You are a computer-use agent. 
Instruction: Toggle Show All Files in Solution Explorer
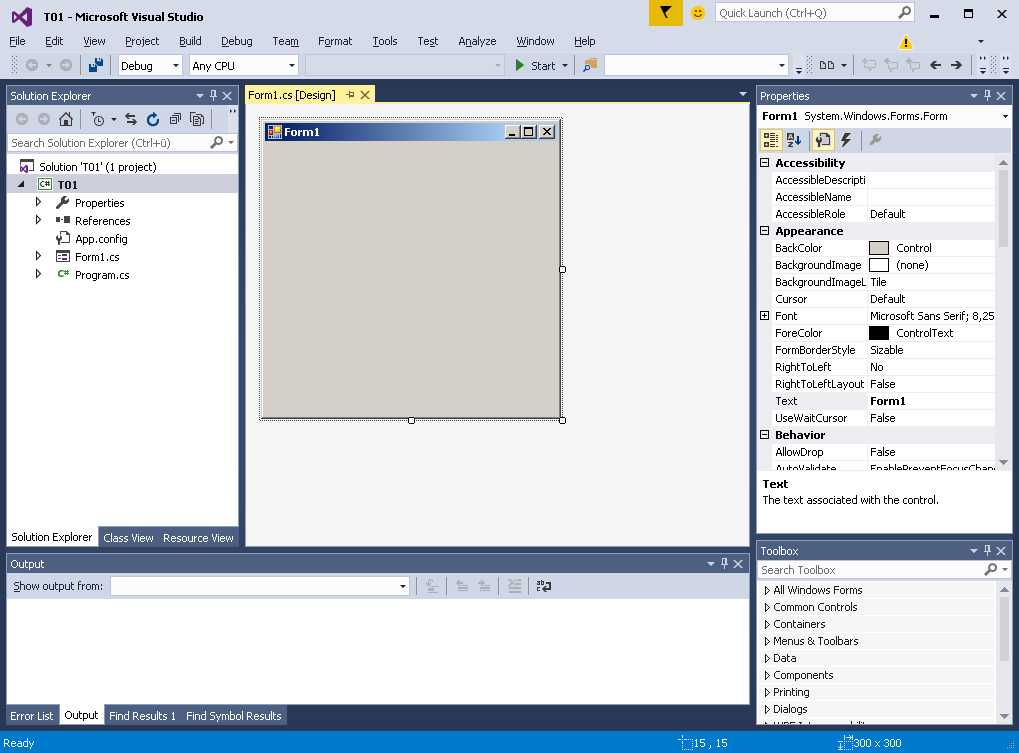(197, 119)
